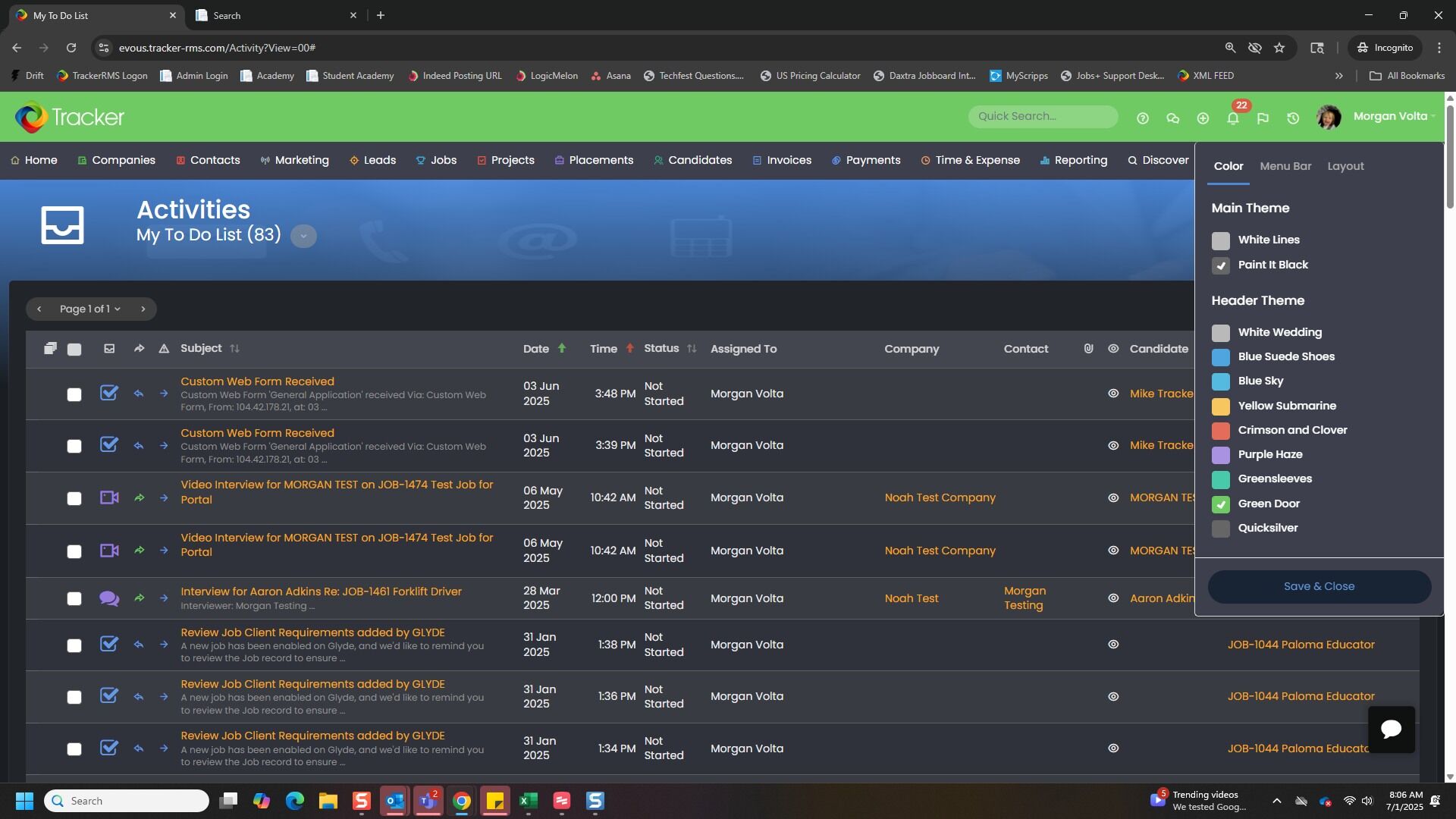
Task: Open the chat messages header icon
Action: (1172, 118)
